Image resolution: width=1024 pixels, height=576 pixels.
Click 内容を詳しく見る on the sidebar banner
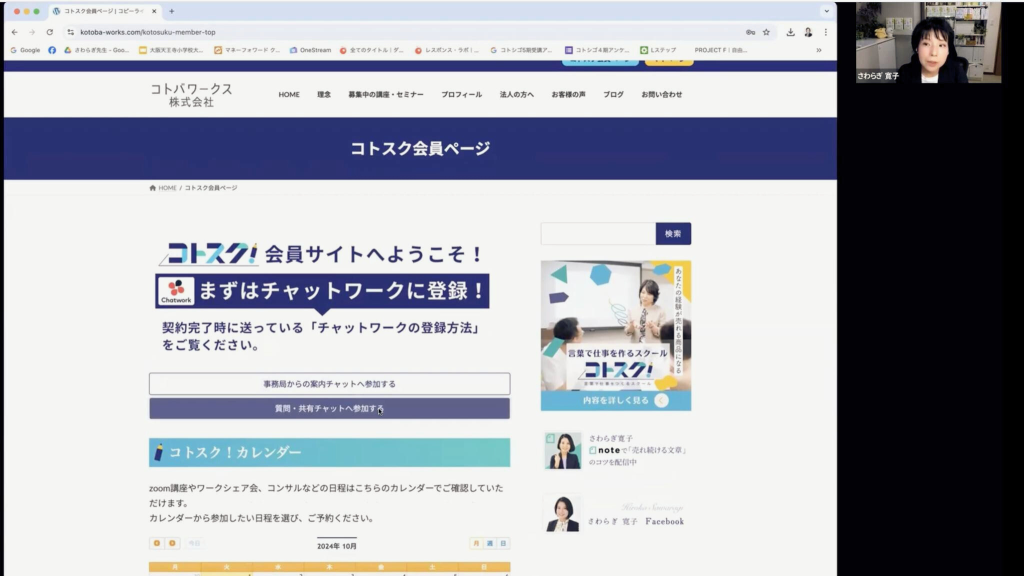pos(616,400)
